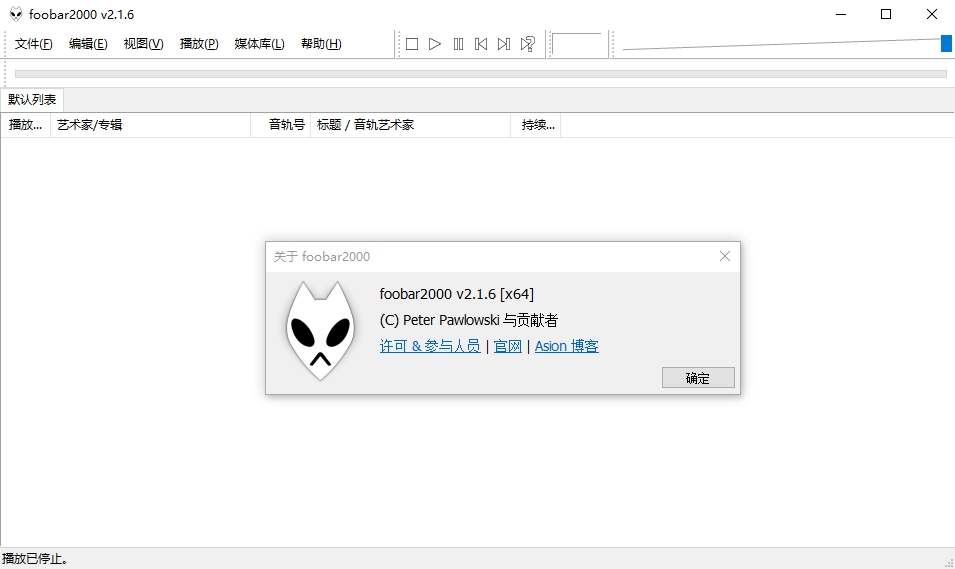Sort by 艺术家/专辑 column header
955x569 pixels.
pos(150,125)
